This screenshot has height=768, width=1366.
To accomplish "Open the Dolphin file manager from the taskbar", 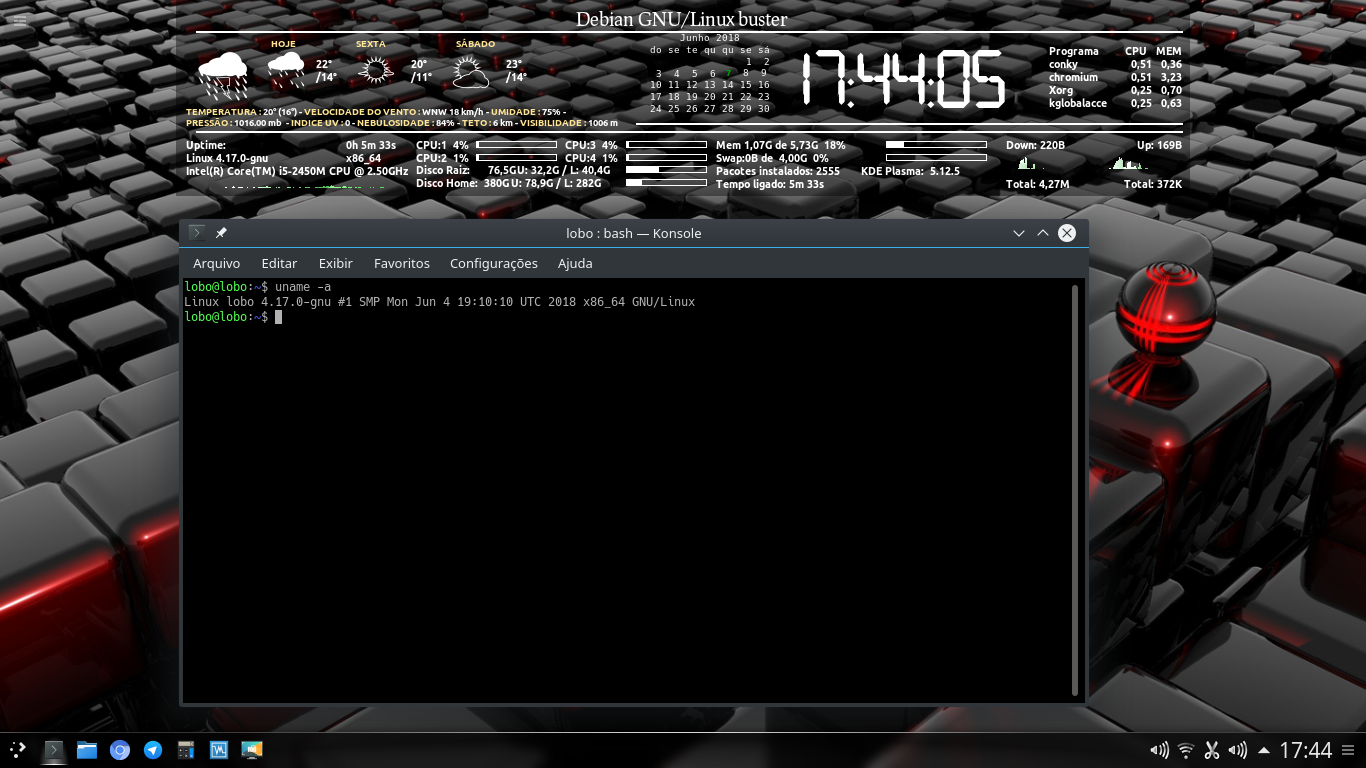I will pos(87,750).
